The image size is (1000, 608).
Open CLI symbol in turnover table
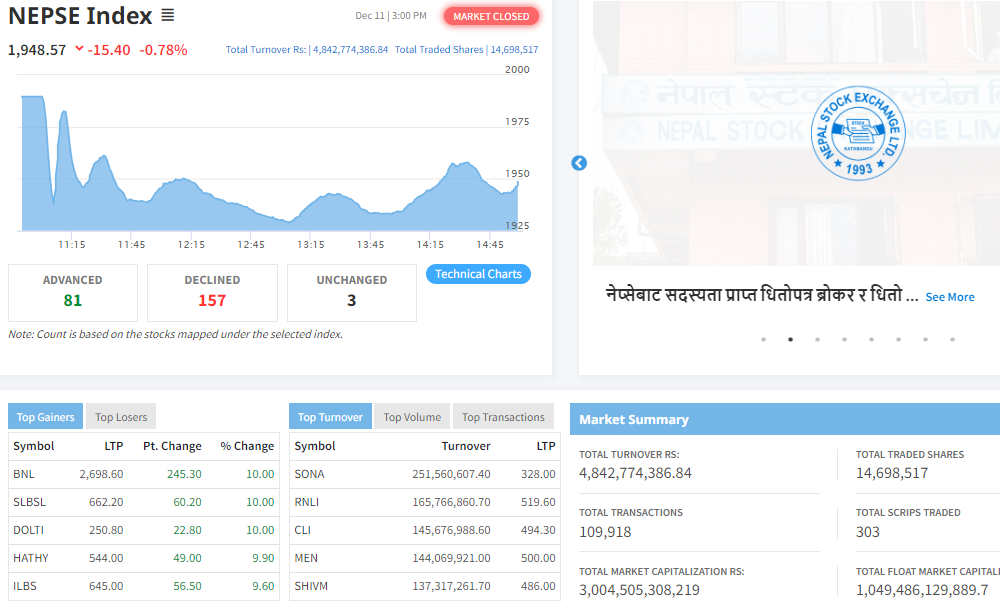(x=302, y=530)
